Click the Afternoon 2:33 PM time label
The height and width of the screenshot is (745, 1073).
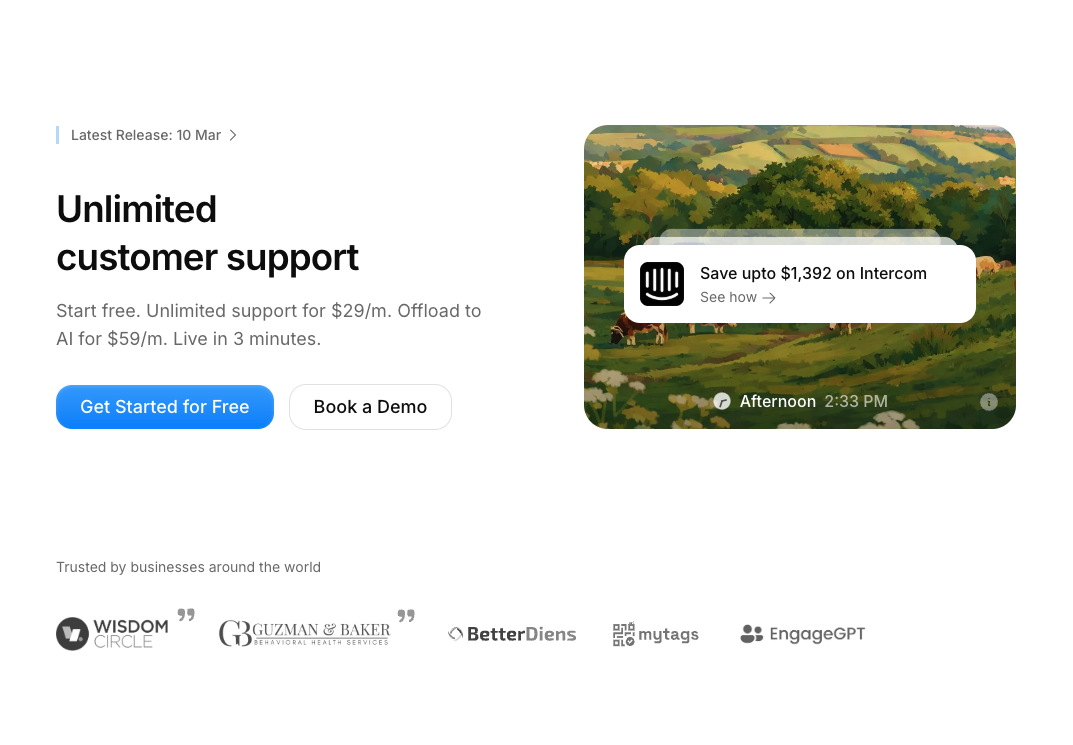coord(814,402)
